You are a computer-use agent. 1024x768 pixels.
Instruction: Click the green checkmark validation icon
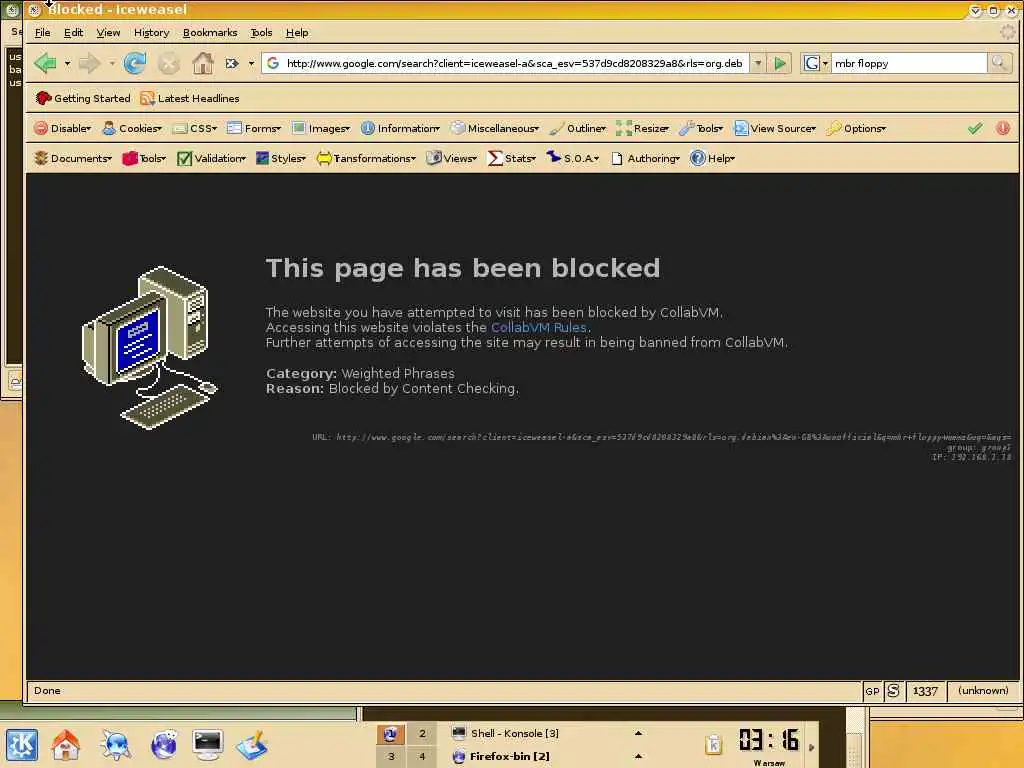pyautogui.click(x=975, y=129)
